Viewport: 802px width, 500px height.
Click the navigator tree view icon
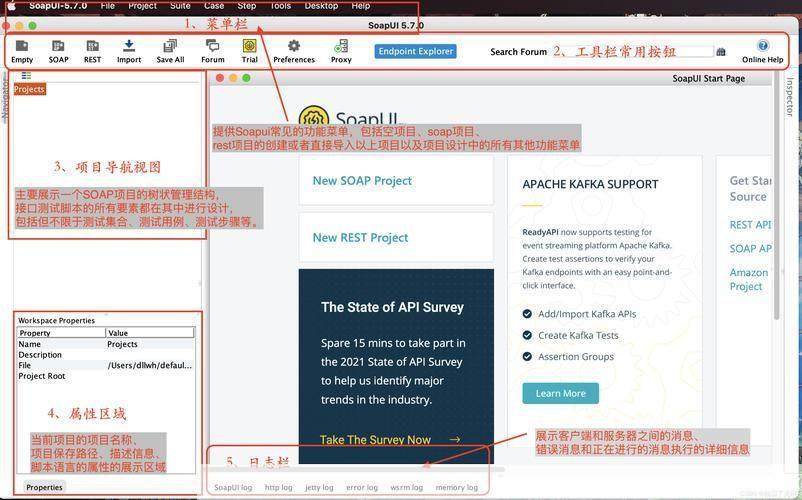click(26, 76)
